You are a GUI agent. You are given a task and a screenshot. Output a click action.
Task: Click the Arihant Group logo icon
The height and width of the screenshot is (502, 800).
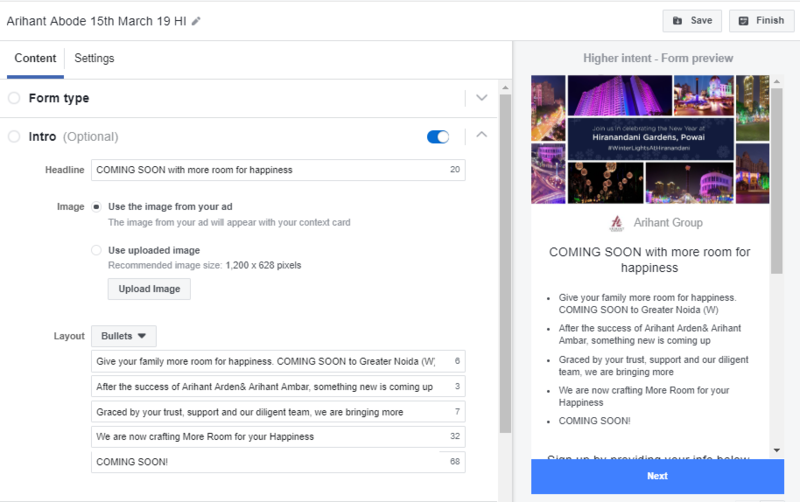pos(617,223)
